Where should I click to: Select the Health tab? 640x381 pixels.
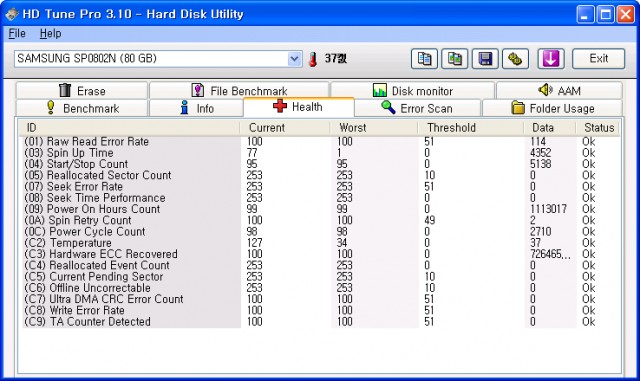[298, 107]
